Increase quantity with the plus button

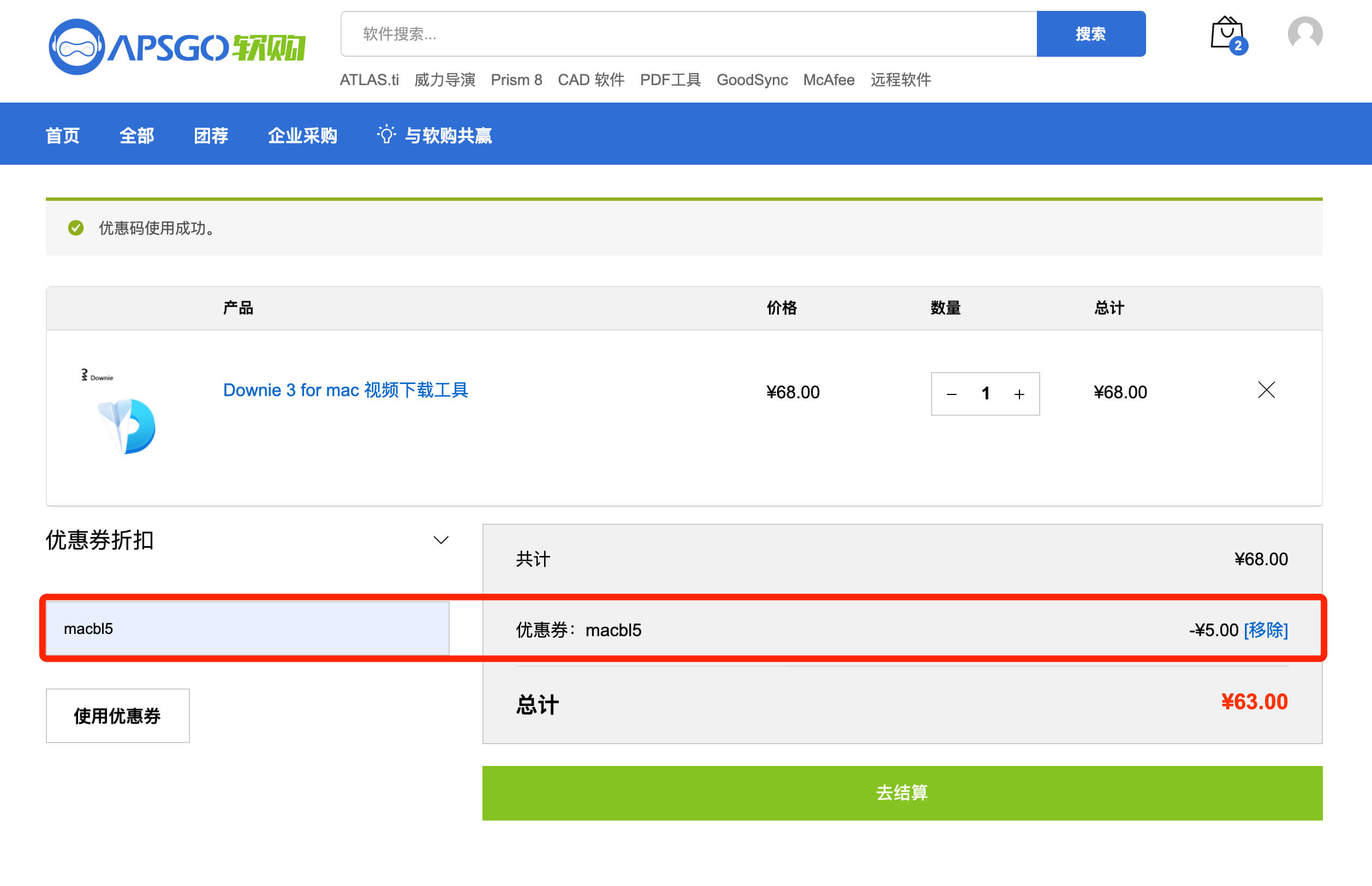(1019, 394)
